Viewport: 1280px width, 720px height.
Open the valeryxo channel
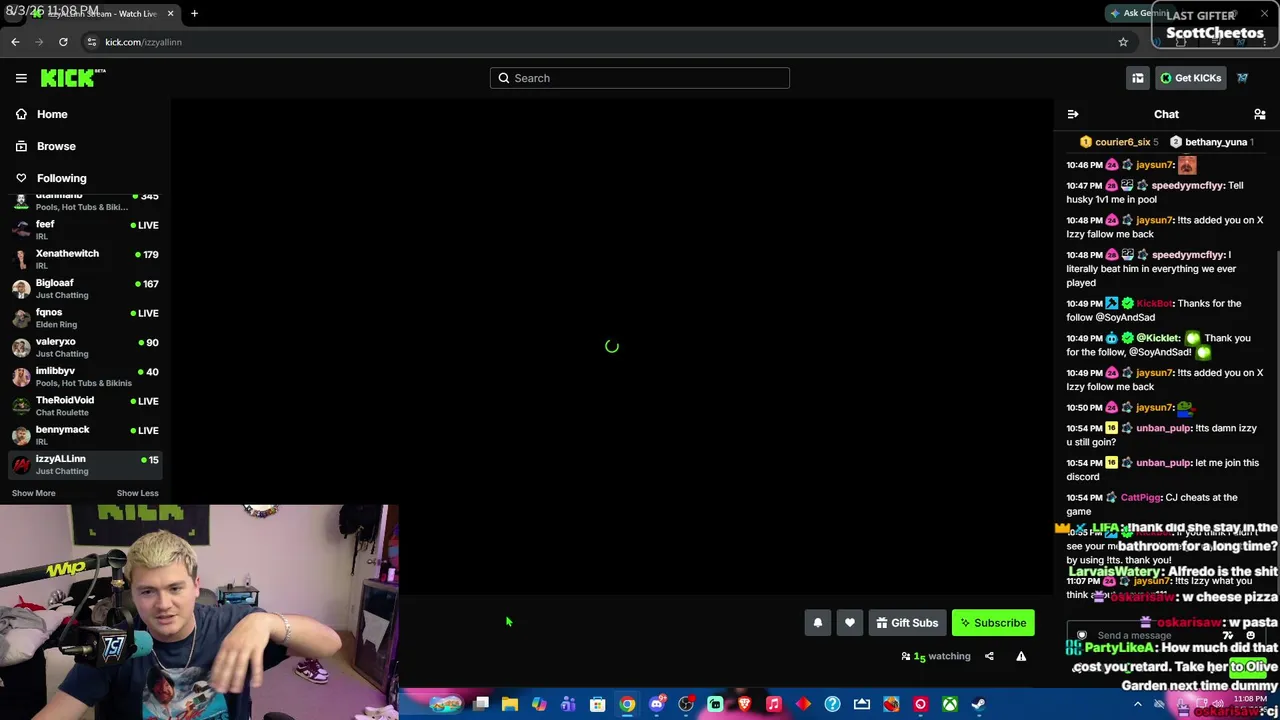click(85, 347)
